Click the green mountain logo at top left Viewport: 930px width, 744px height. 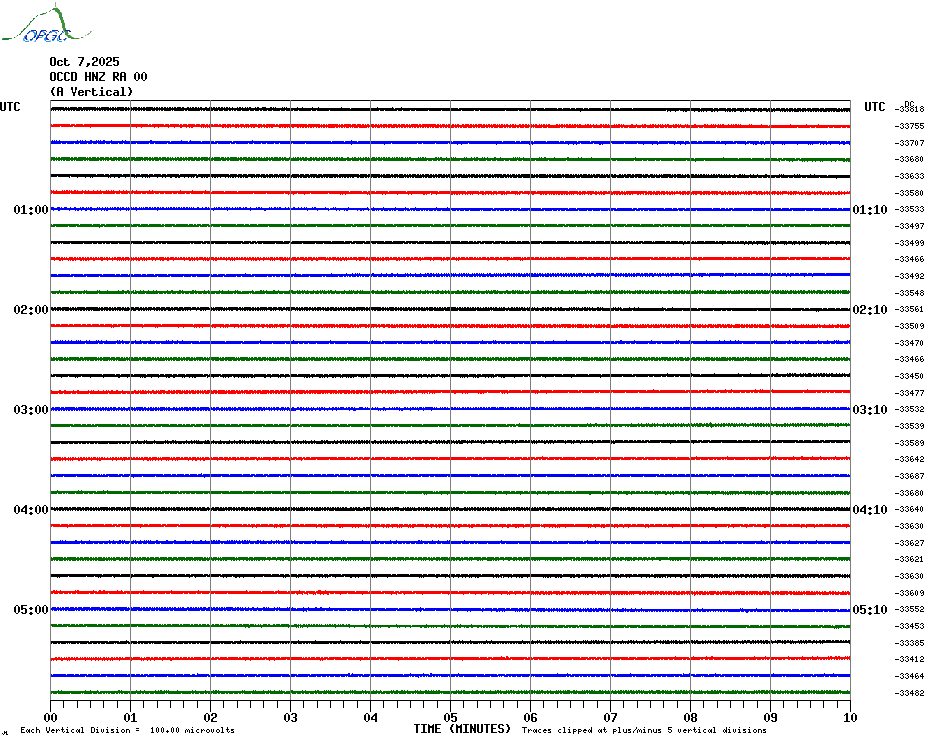pos(36,26)
